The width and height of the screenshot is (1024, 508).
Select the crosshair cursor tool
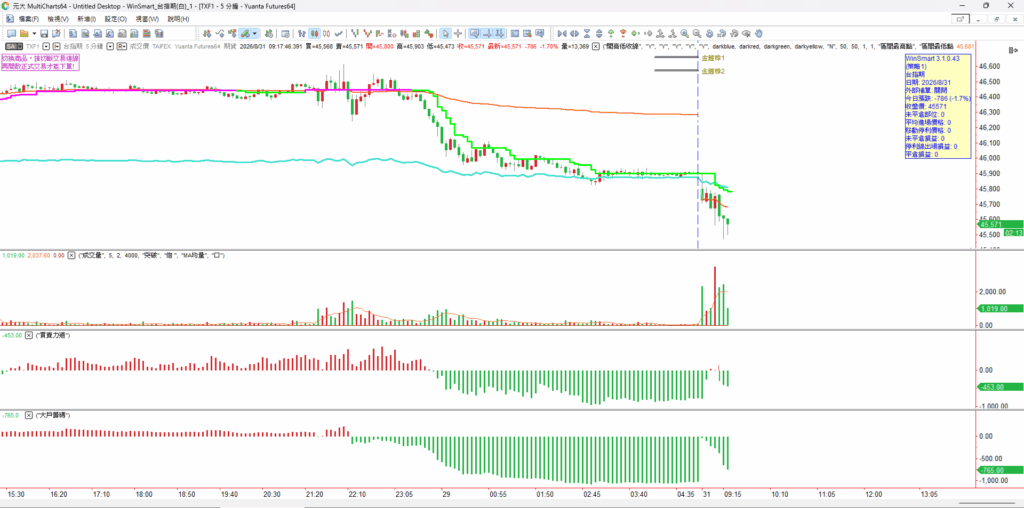[458, 33]
